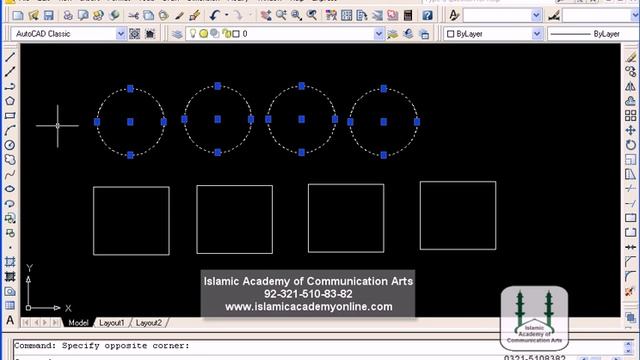Select the Multiline Text A tool
640x360 pixels.
tap(10, 320)
